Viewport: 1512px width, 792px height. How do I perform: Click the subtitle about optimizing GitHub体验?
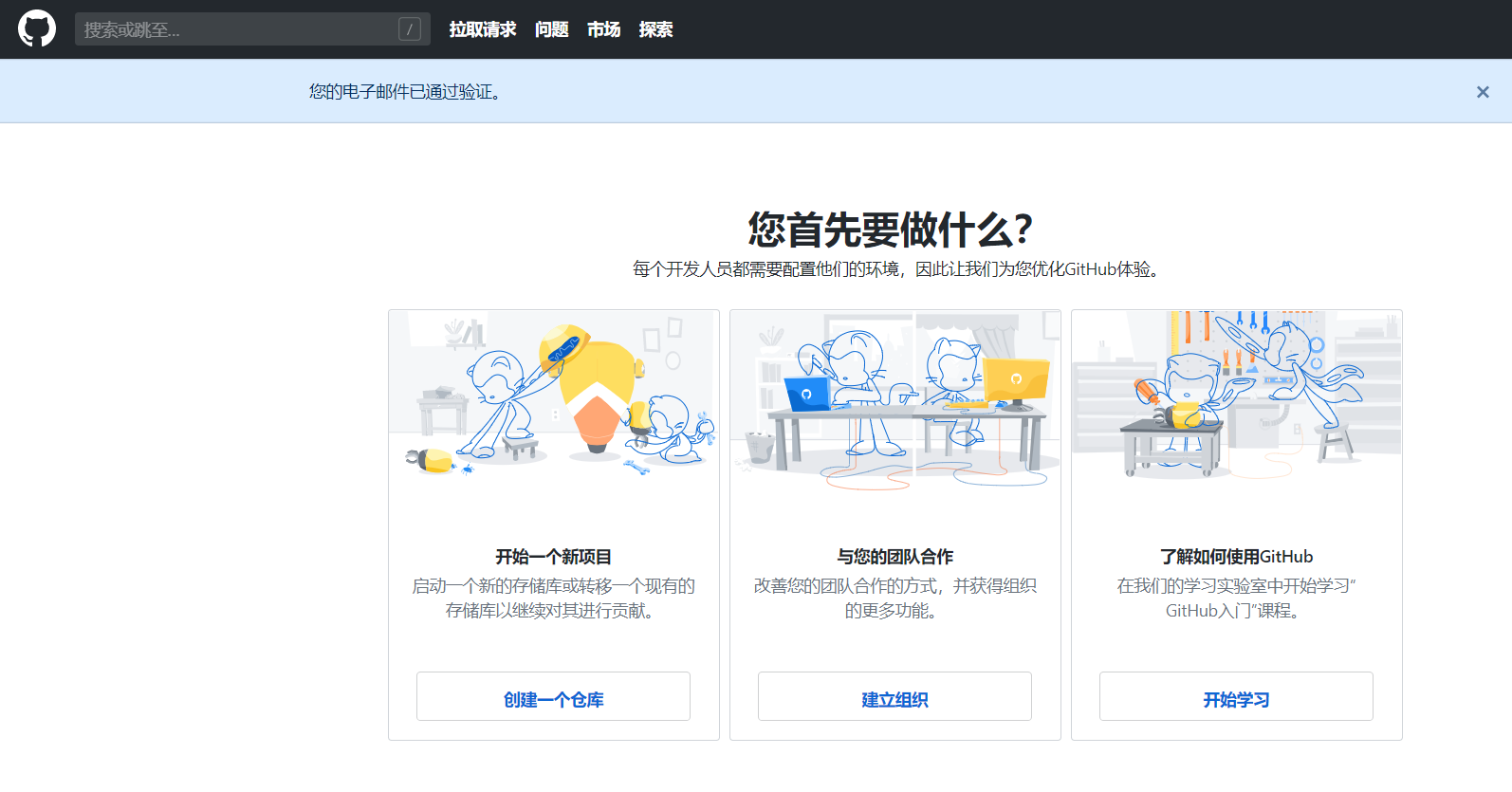coord(898,269)
